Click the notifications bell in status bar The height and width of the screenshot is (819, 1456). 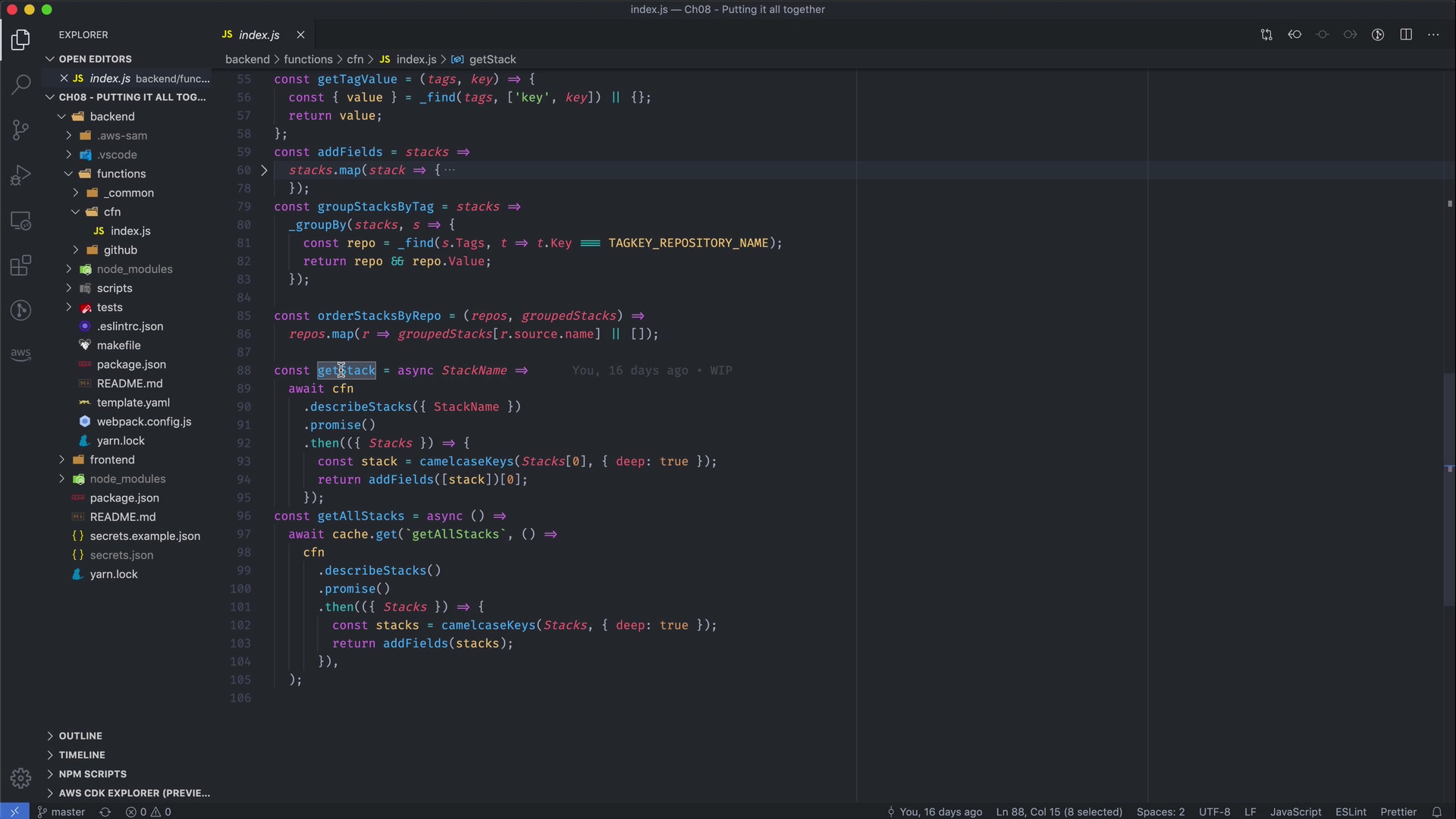tap(1436, 811)
